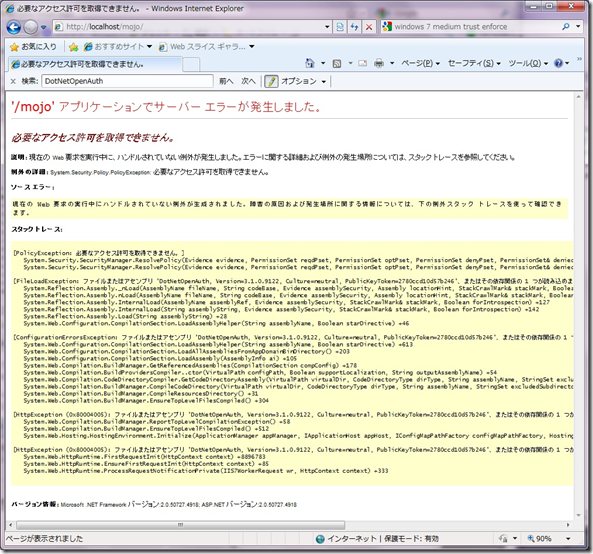Toggle the find highlight pencil icon
Screen dimensions: 593x554
click(x=271, y=81)
